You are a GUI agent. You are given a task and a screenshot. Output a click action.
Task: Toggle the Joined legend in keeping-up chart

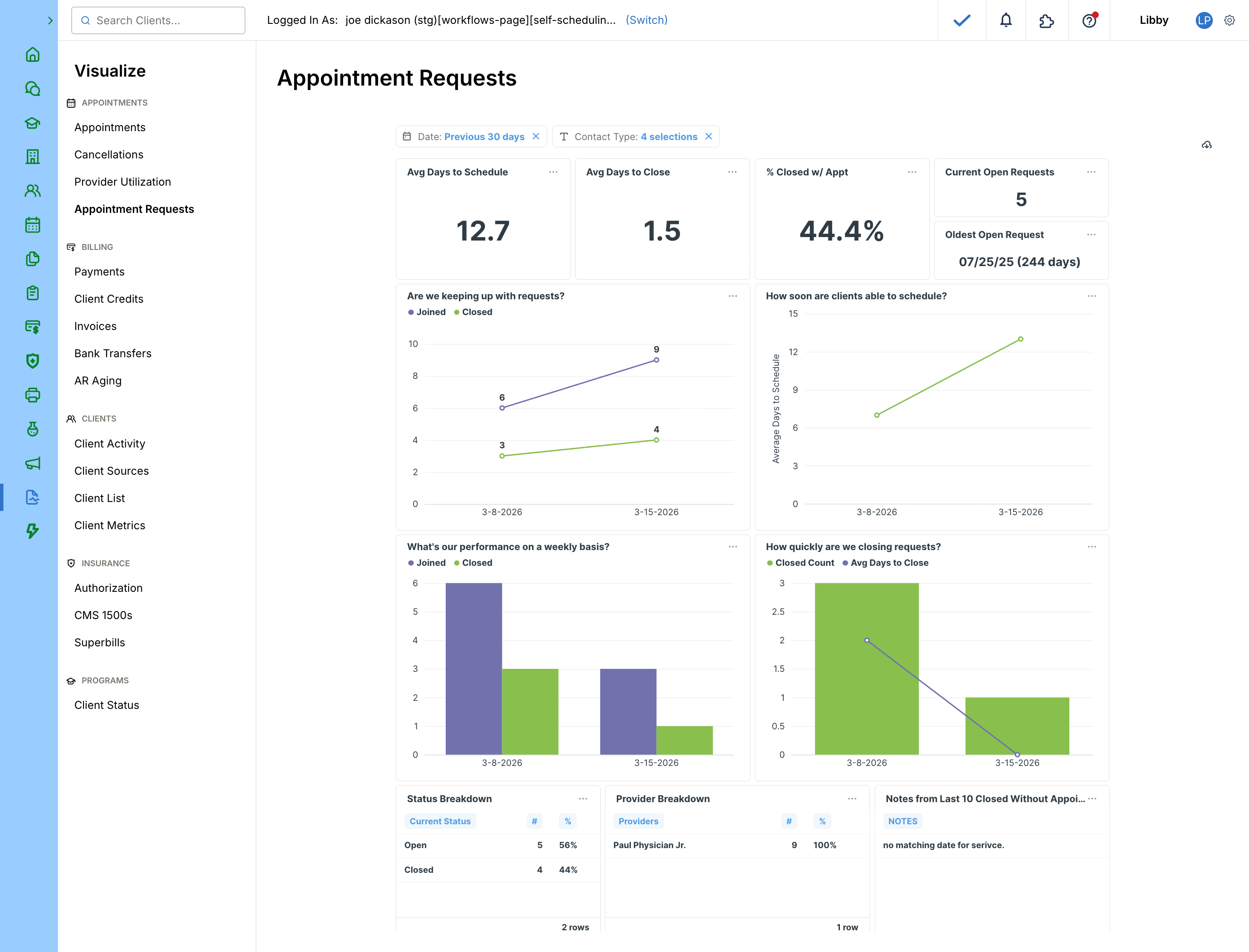pyautogui.click(x=427, y=312)
